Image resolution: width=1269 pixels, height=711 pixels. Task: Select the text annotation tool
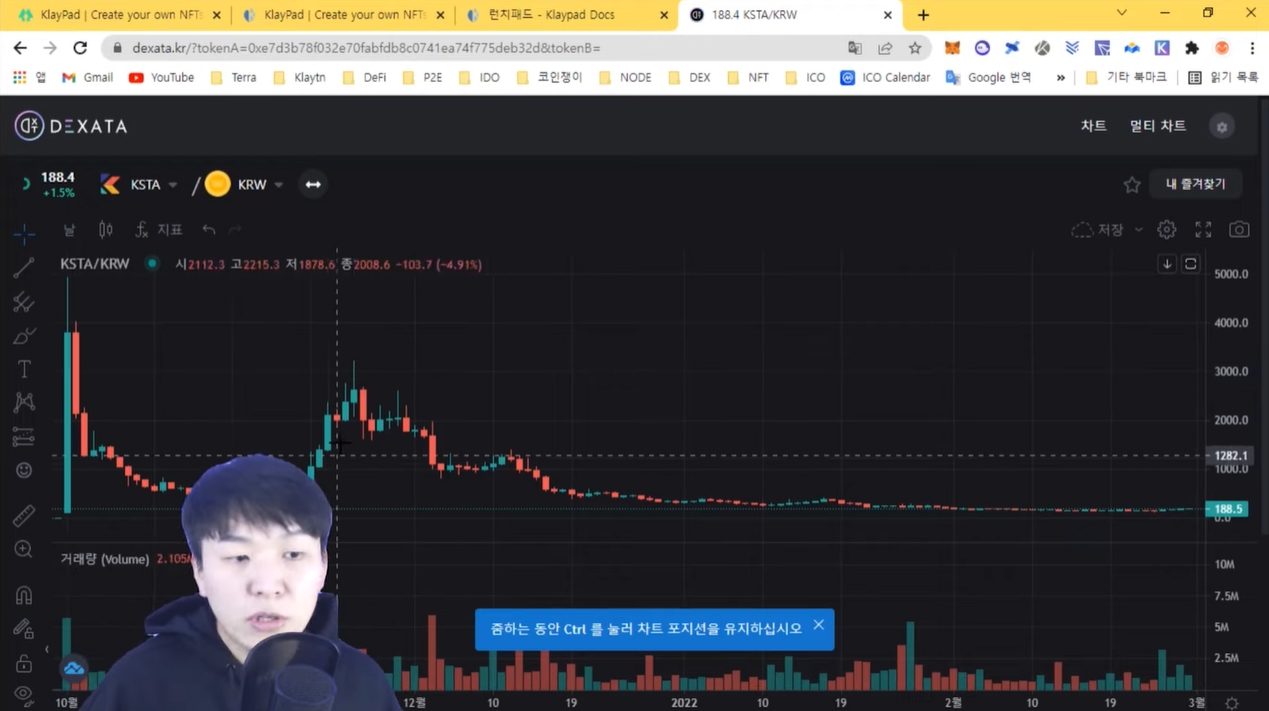(x=24, y=369)
